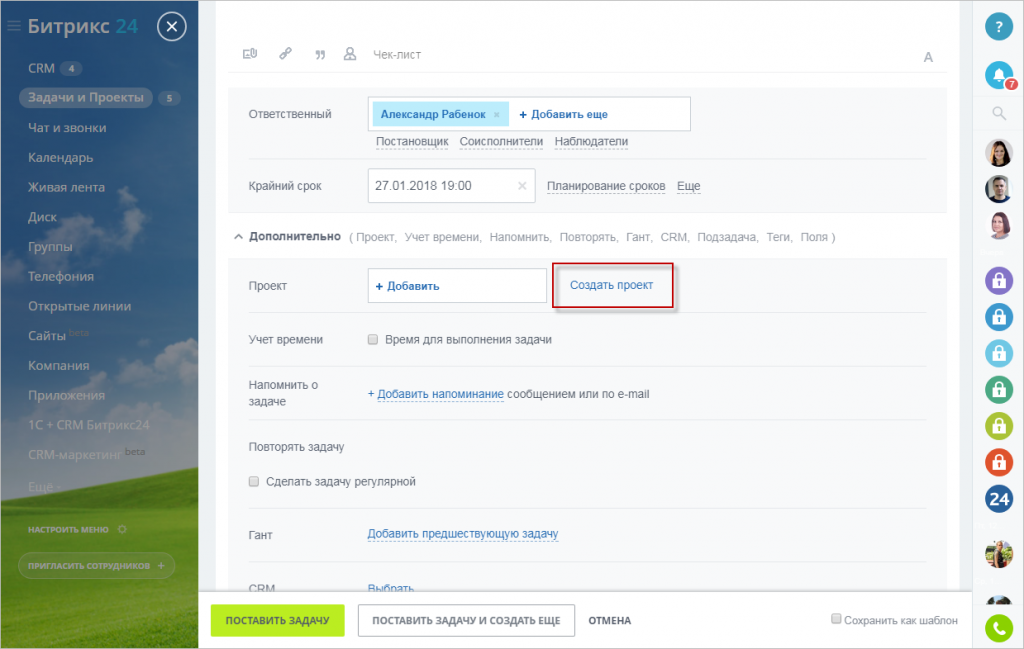Open the Bitrix 24 round icon in sidebar
Screen dimensions: 1024x649
[999, 499]
